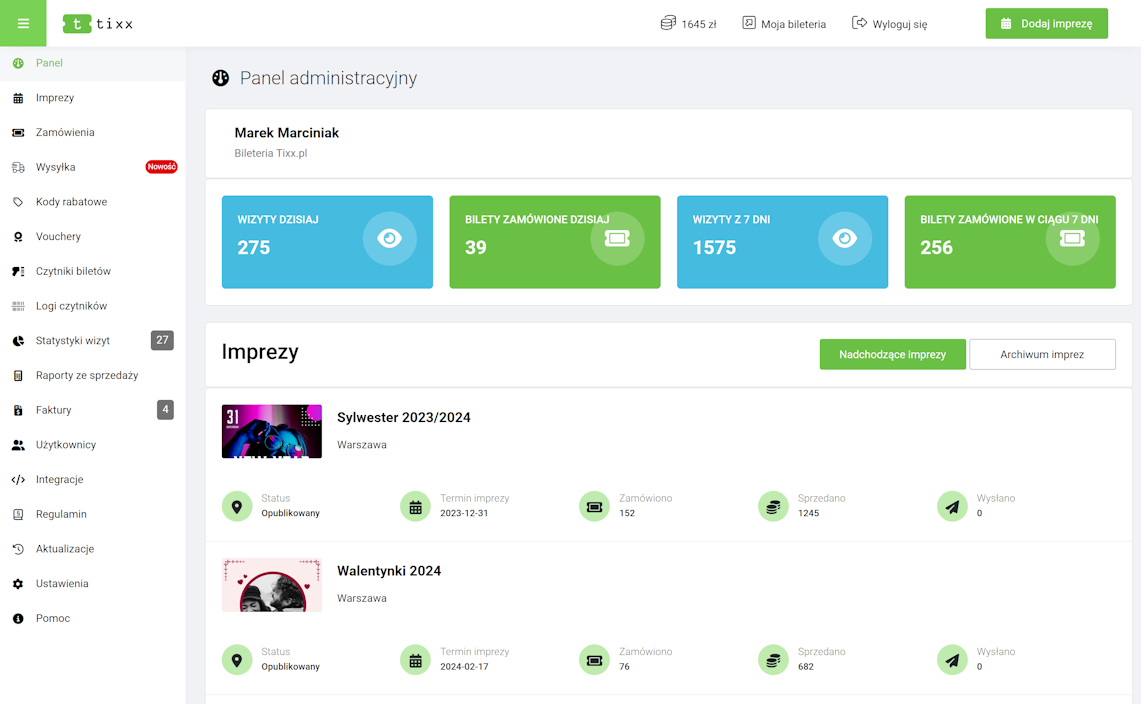Open Faktury invoice icon in sidebar

18,410
